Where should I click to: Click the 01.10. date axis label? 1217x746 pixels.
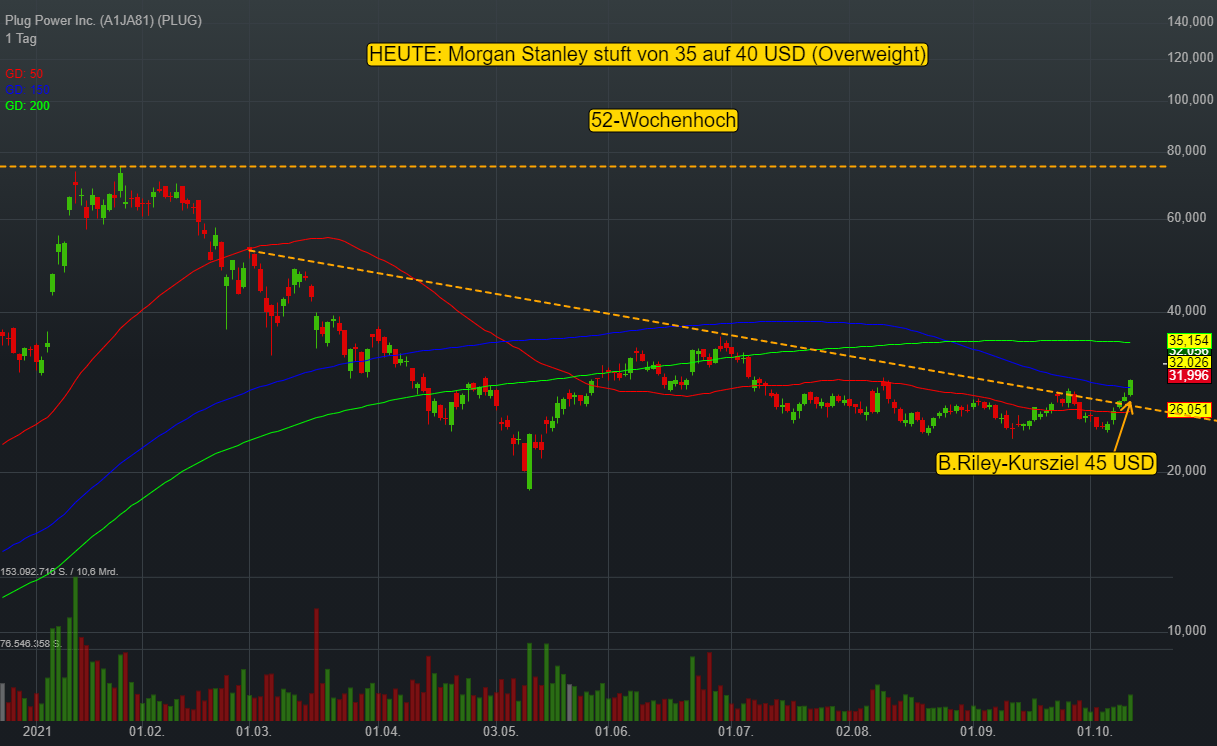pos(1095,732)
